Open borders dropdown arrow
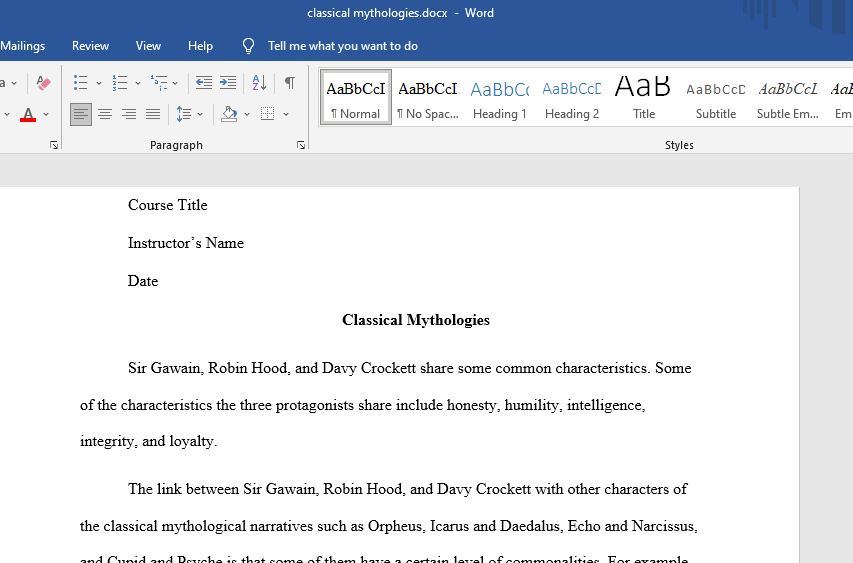 coord(286,114)
